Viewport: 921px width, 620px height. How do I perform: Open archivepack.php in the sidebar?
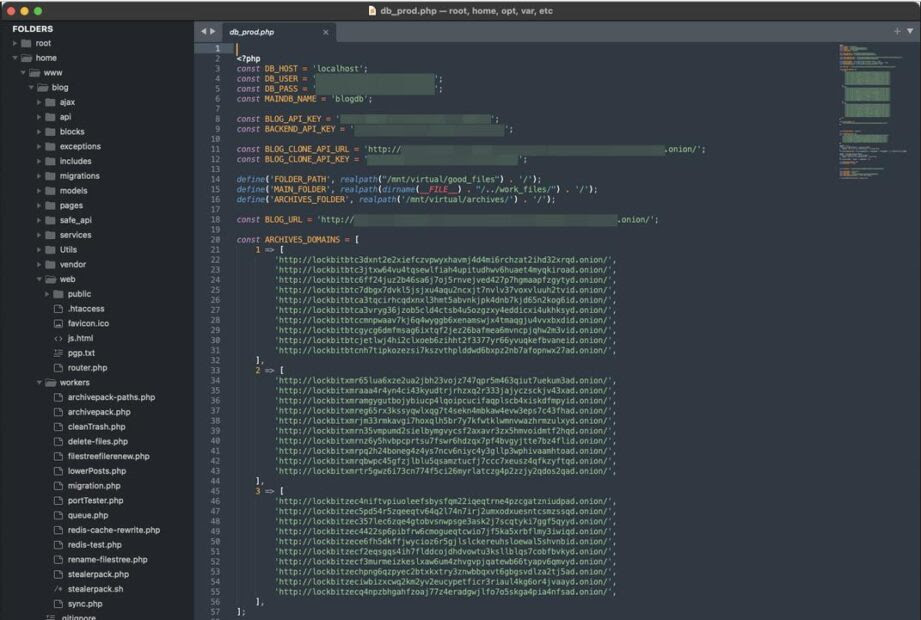coord(99,412)
